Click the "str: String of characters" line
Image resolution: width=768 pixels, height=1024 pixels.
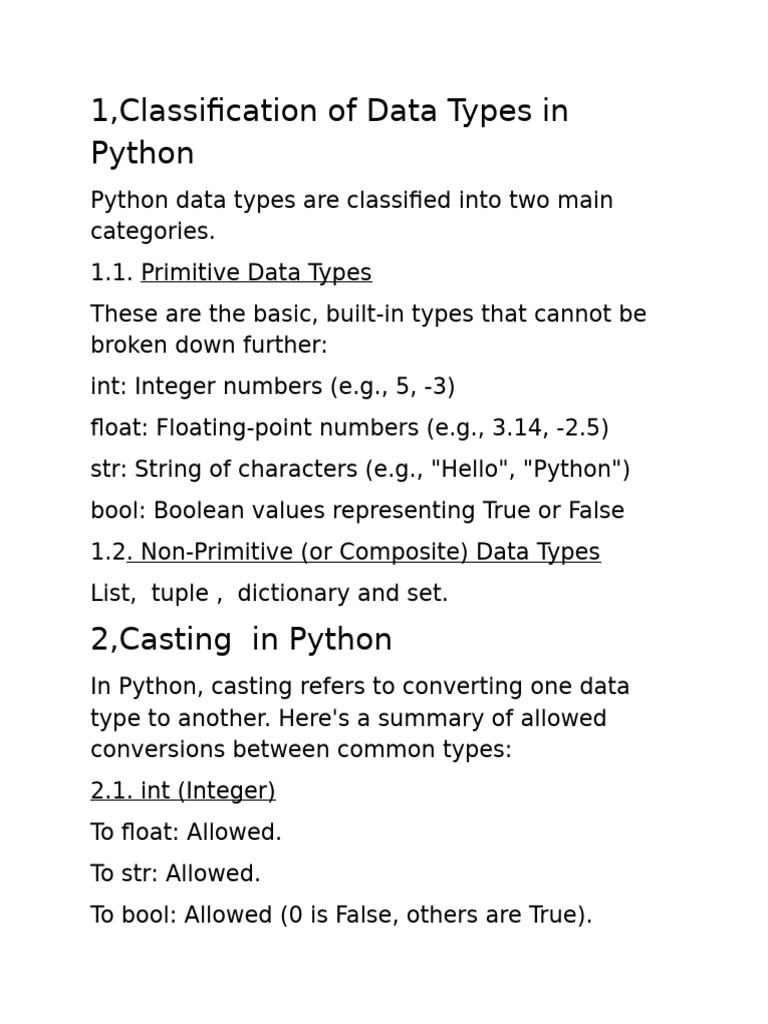(x=360, y=469)
